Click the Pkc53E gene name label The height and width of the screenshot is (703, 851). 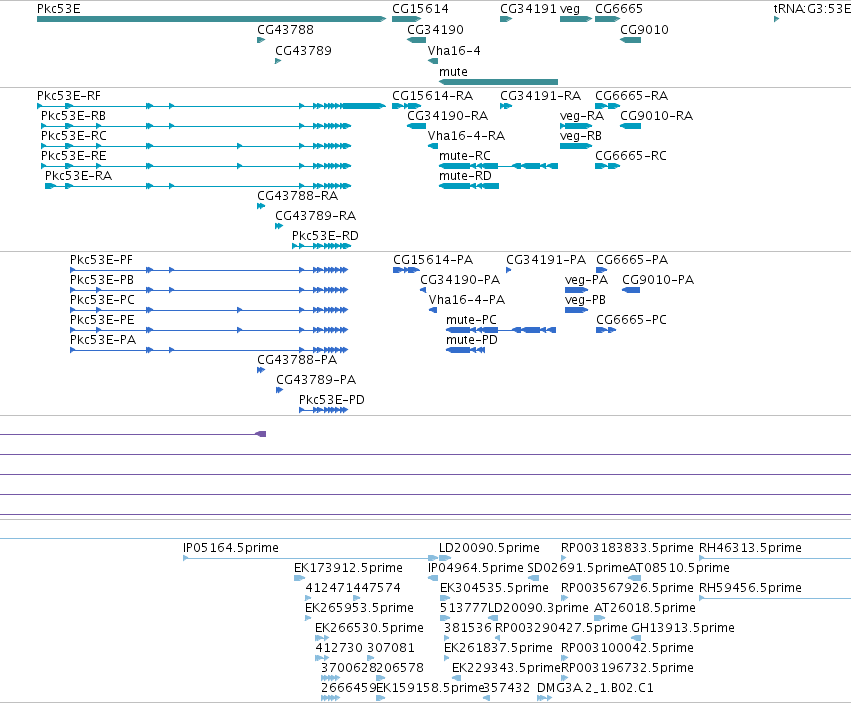pos(59,9)
